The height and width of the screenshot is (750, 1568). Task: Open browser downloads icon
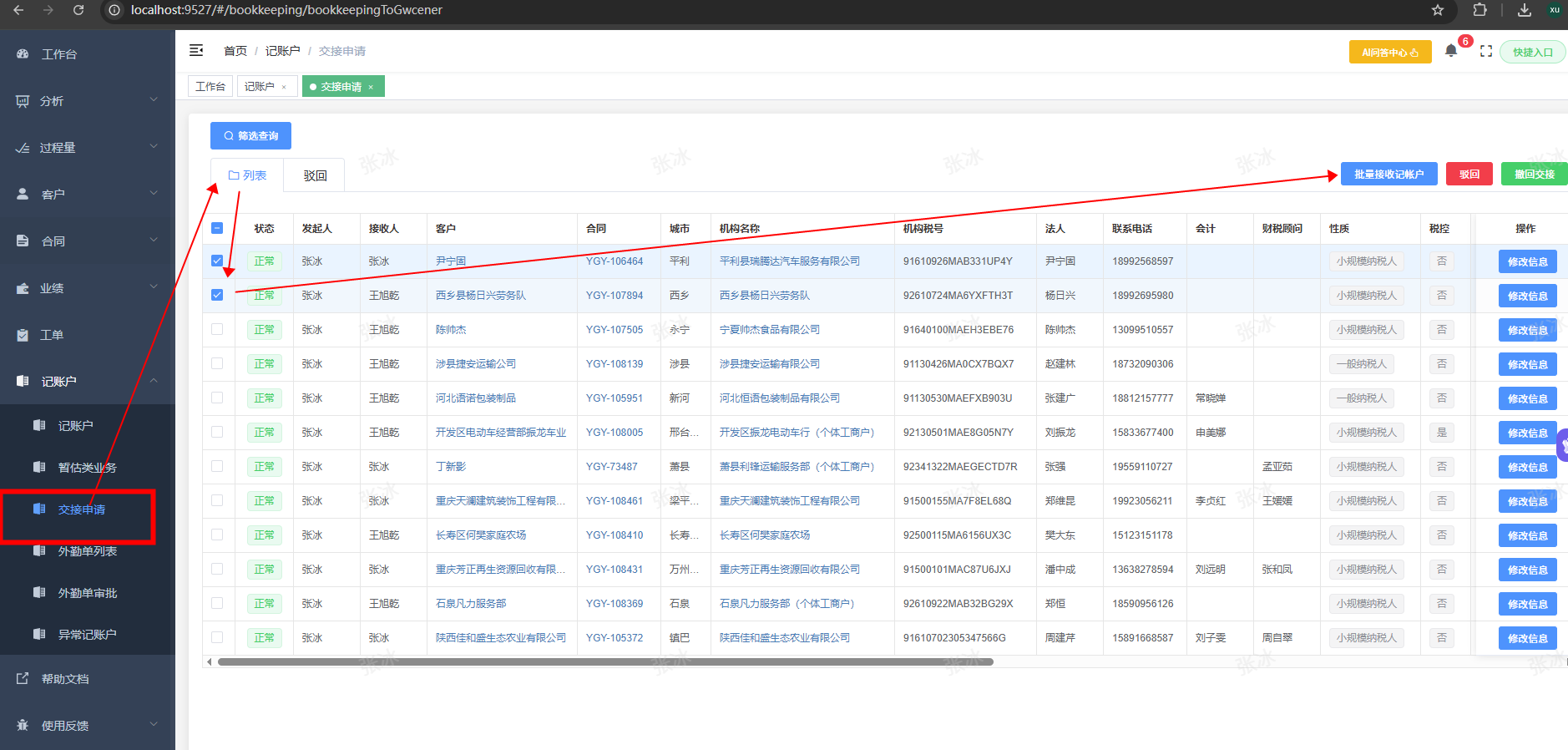pos(1525,10)
